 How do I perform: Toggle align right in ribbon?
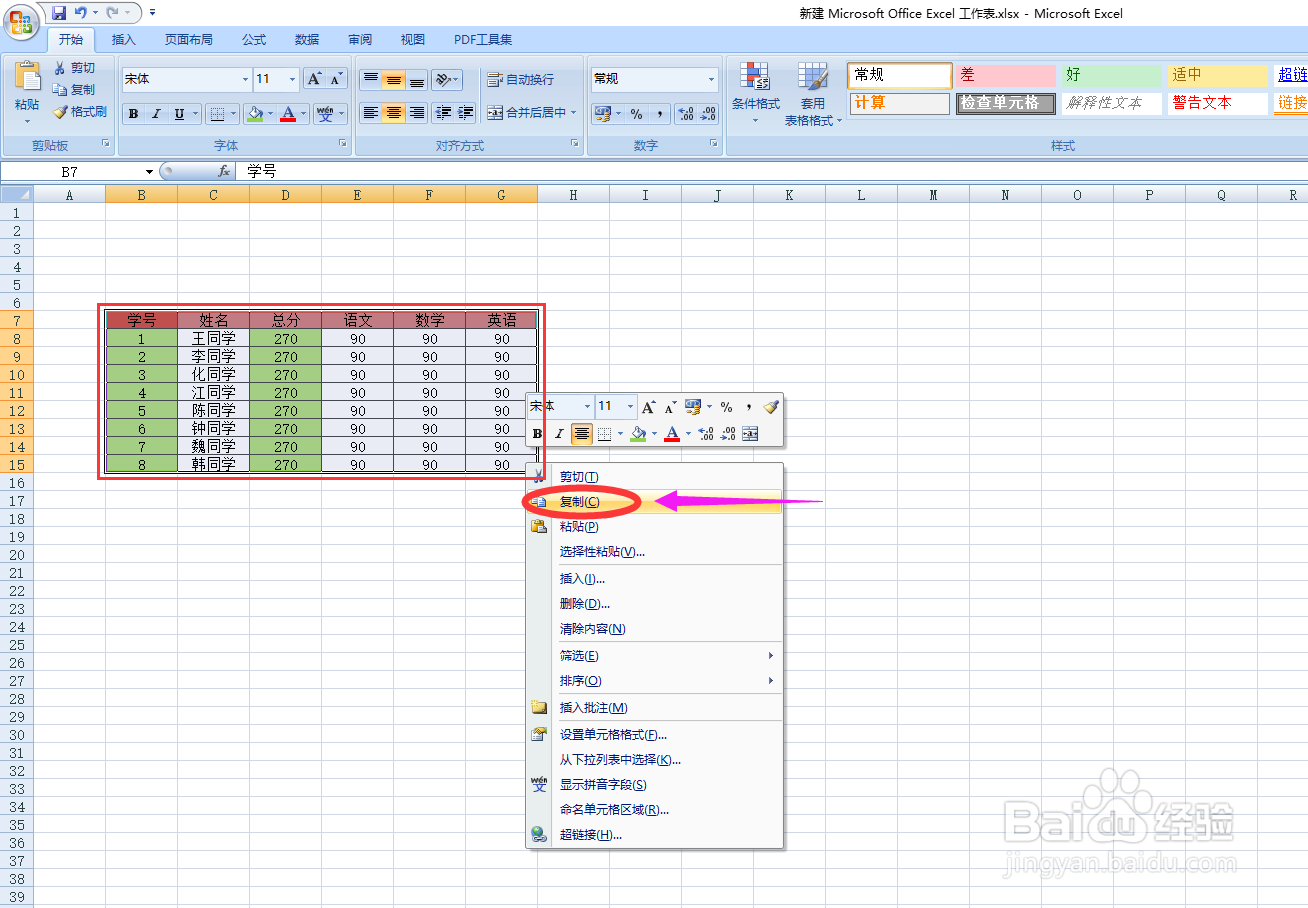pos(417,113)
